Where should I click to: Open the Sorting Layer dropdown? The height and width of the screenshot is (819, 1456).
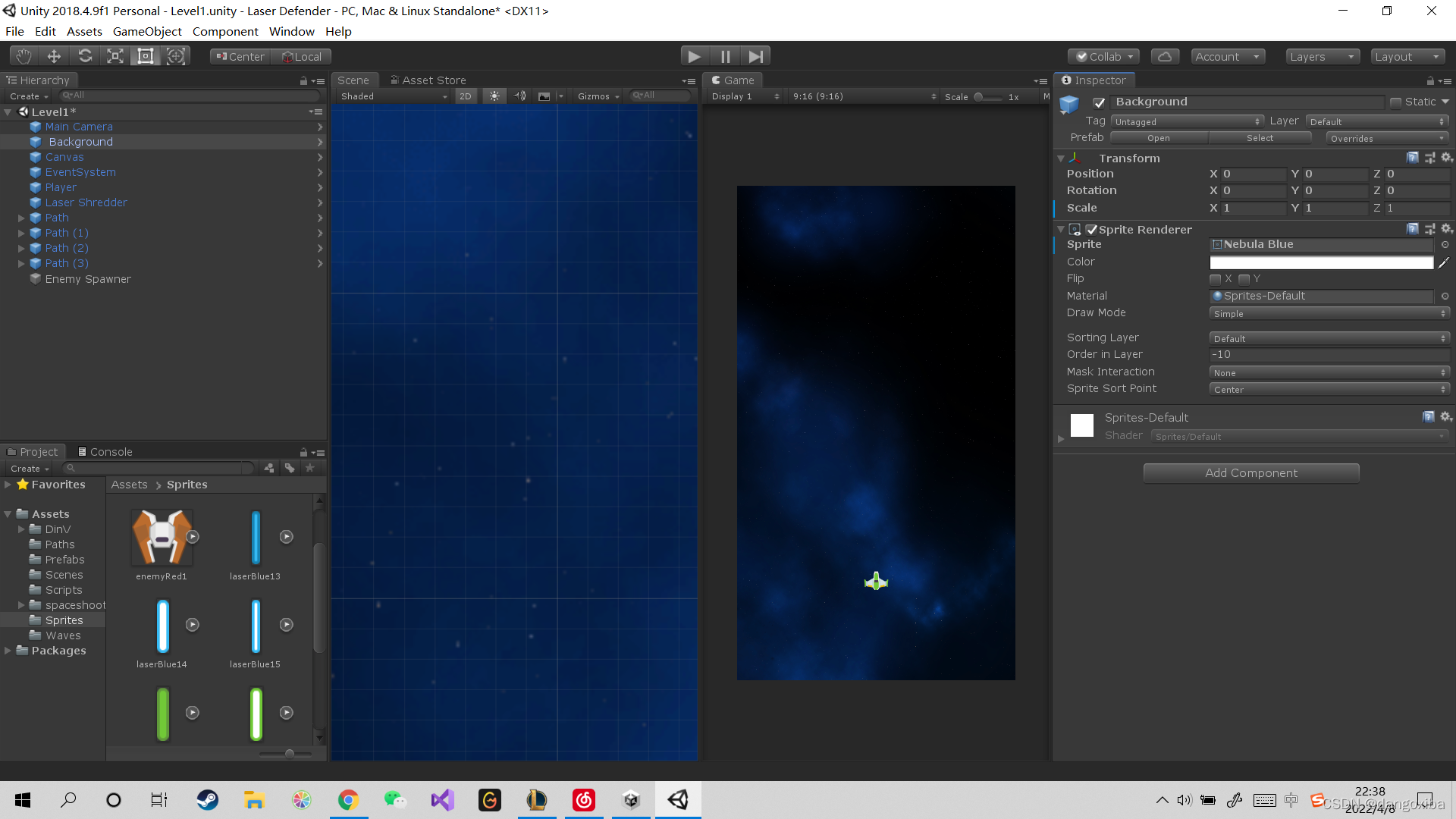(x=1329, y=338)
